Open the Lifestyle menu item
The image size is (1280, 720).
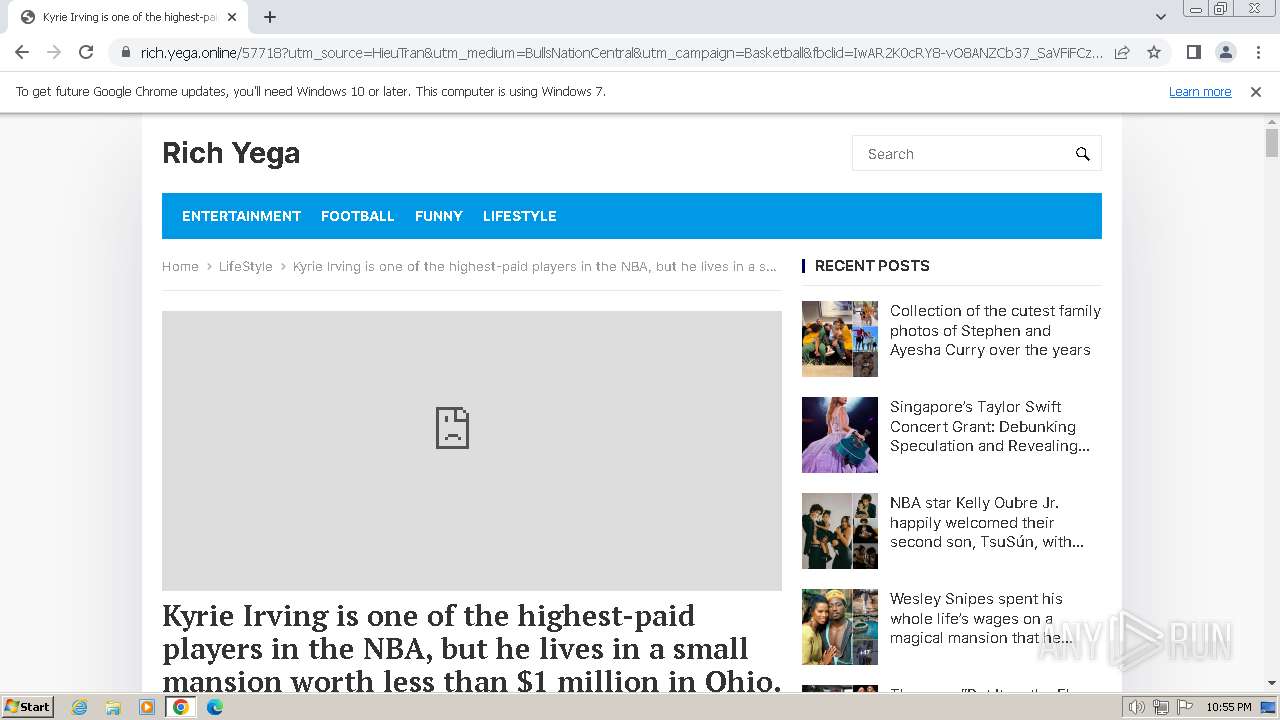520,216
